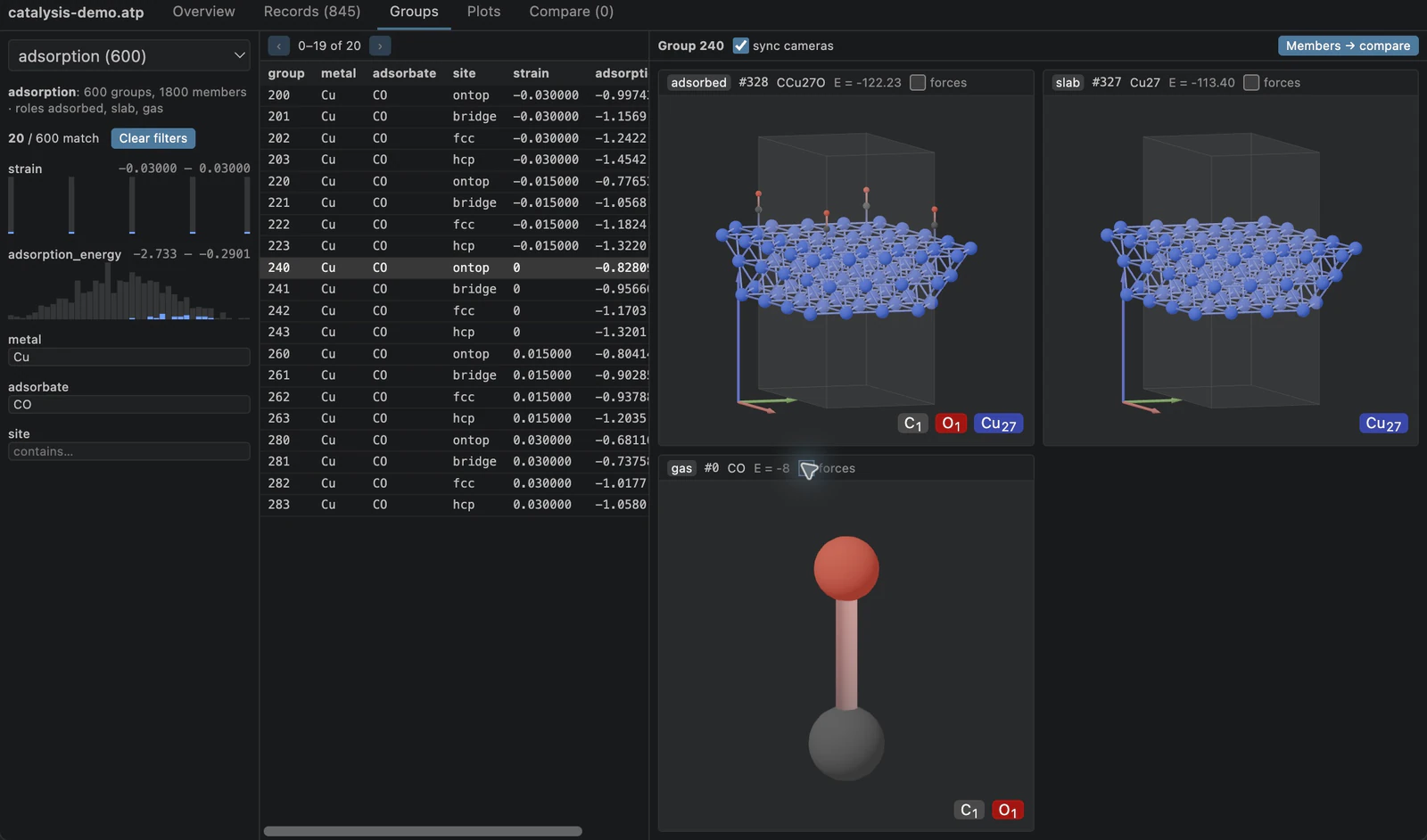1427x840 pixels.
Task: Click the site contains filter field
Action: point(129,451)
